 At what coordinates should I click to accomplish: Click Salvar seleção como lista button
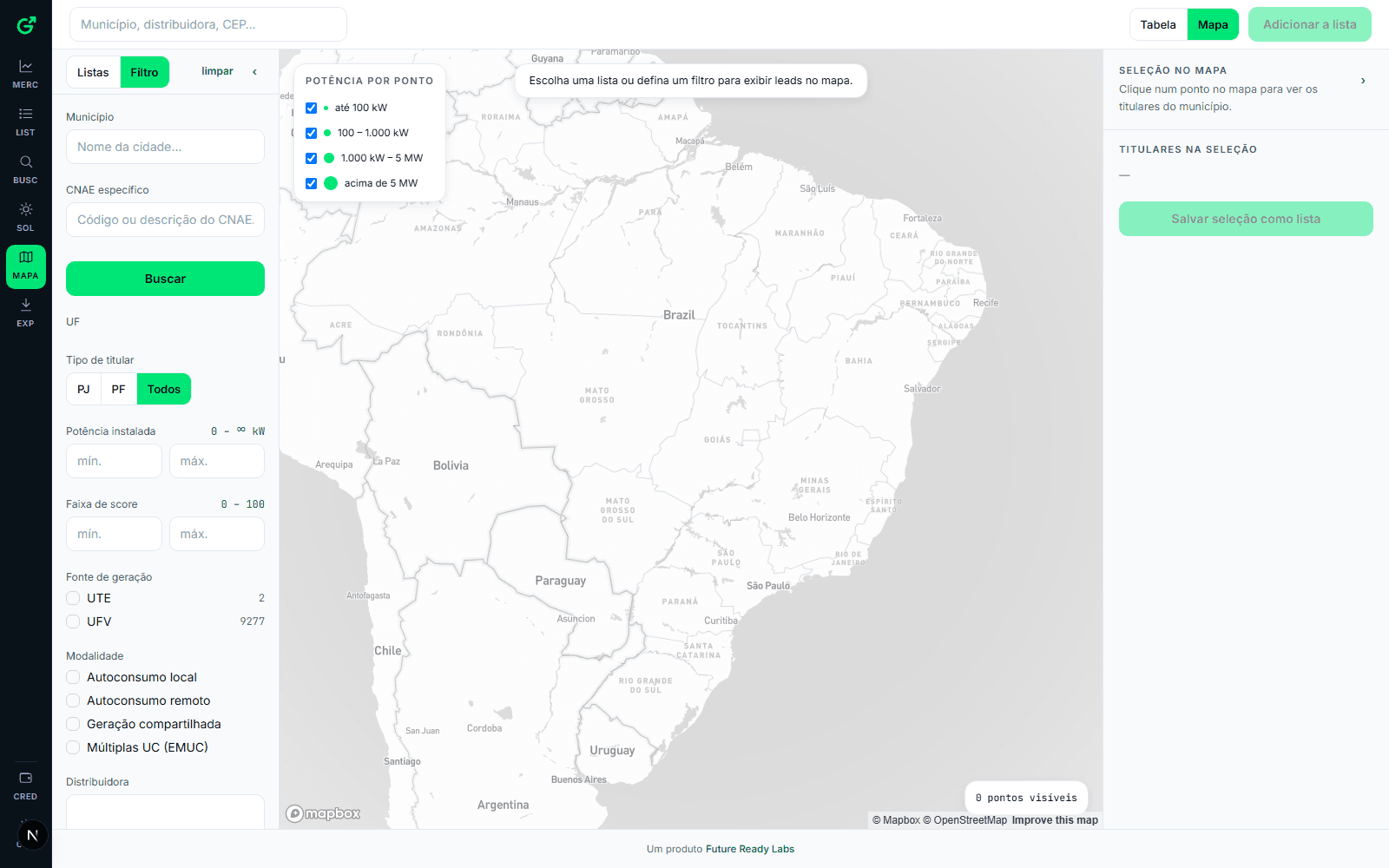coord(1246,219)
